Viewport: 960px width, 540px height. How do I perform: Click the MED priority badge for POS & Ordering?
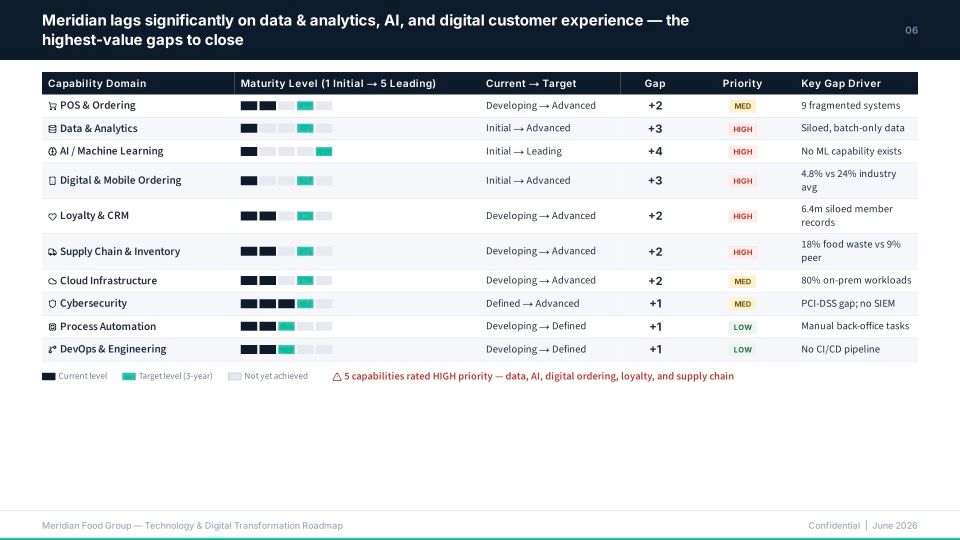click(x=742, y=106)
